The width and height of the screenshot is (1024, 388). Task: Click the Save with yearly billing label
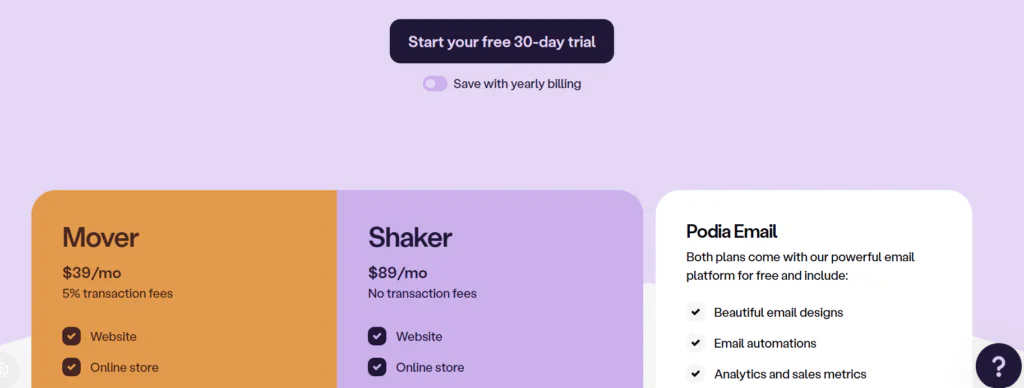[x=517, y=84]
